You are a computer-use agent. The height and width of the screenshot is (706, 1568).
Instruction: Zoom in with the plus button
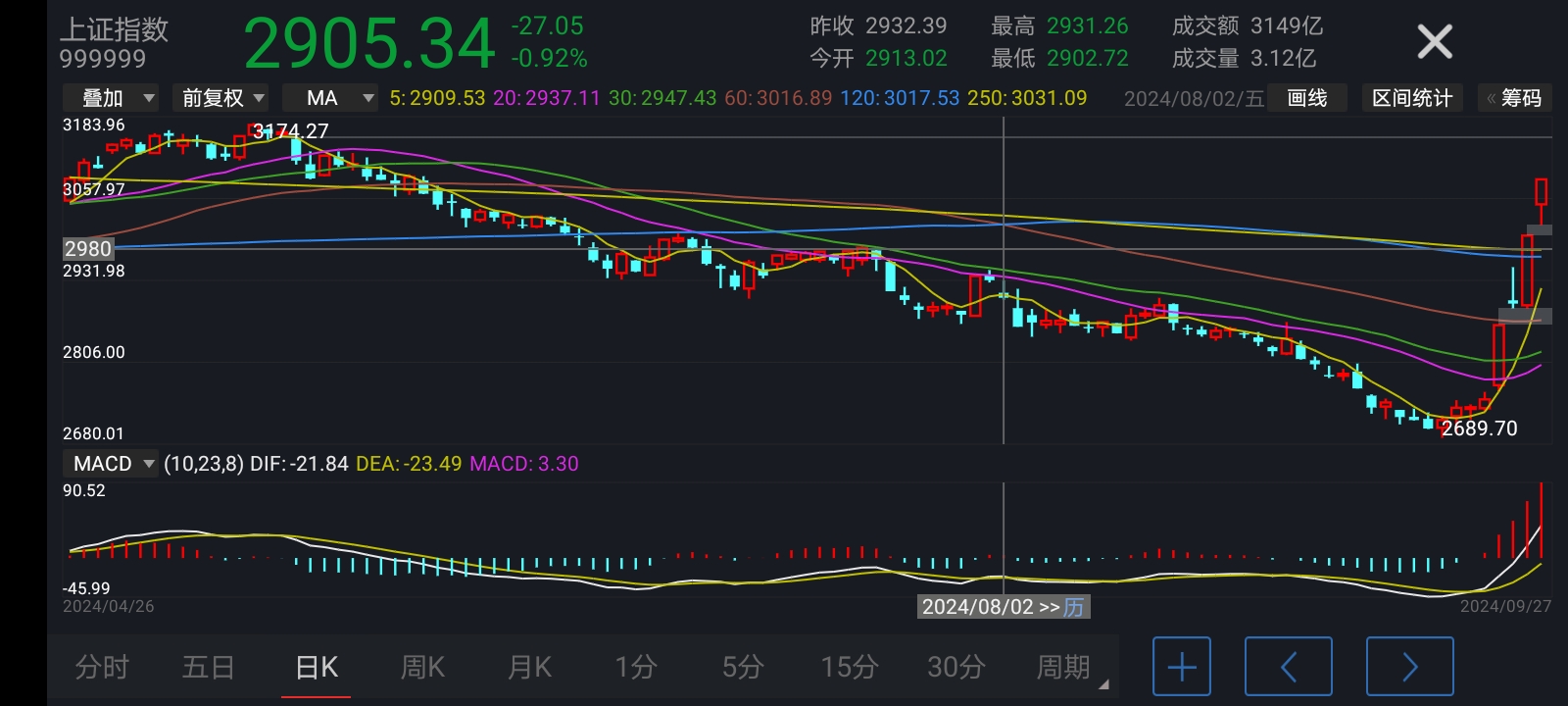pyautogui.click(x=1182, y=667)
